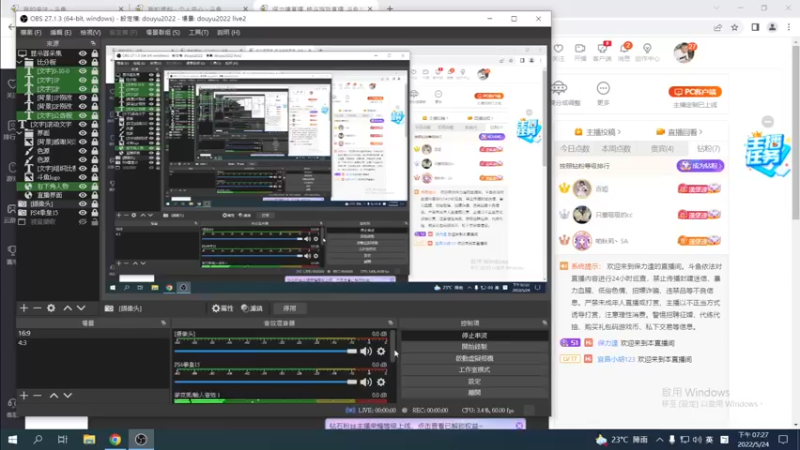Adjust the PS4拳皇15 volume slider handle
This screenshot has height=450, width=800.
[352, 382]
